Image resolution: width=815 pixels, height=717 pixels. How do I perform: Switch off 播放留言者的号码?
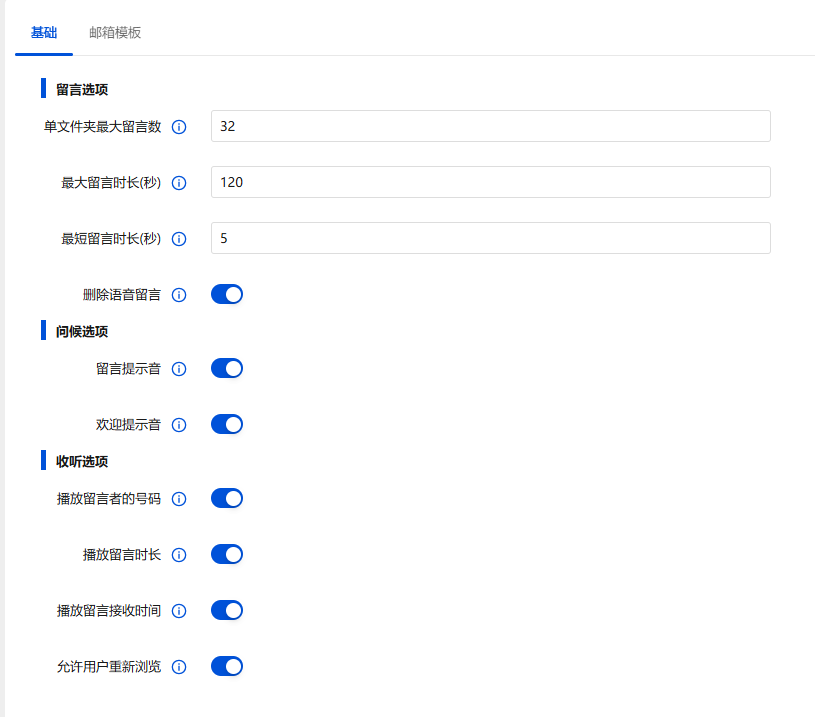tap(227, 498)
